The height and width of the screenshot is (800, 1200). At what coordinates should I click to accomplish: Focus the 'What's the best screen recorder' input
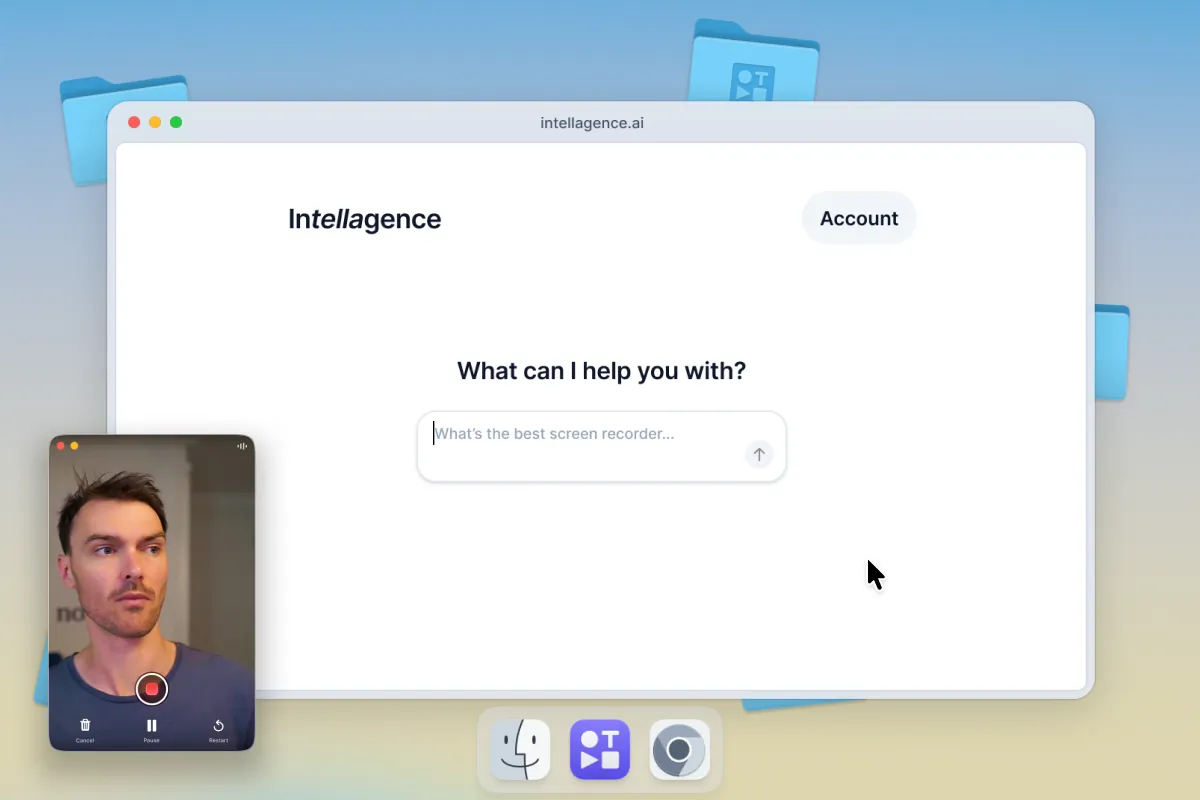[x=602, y=447]
